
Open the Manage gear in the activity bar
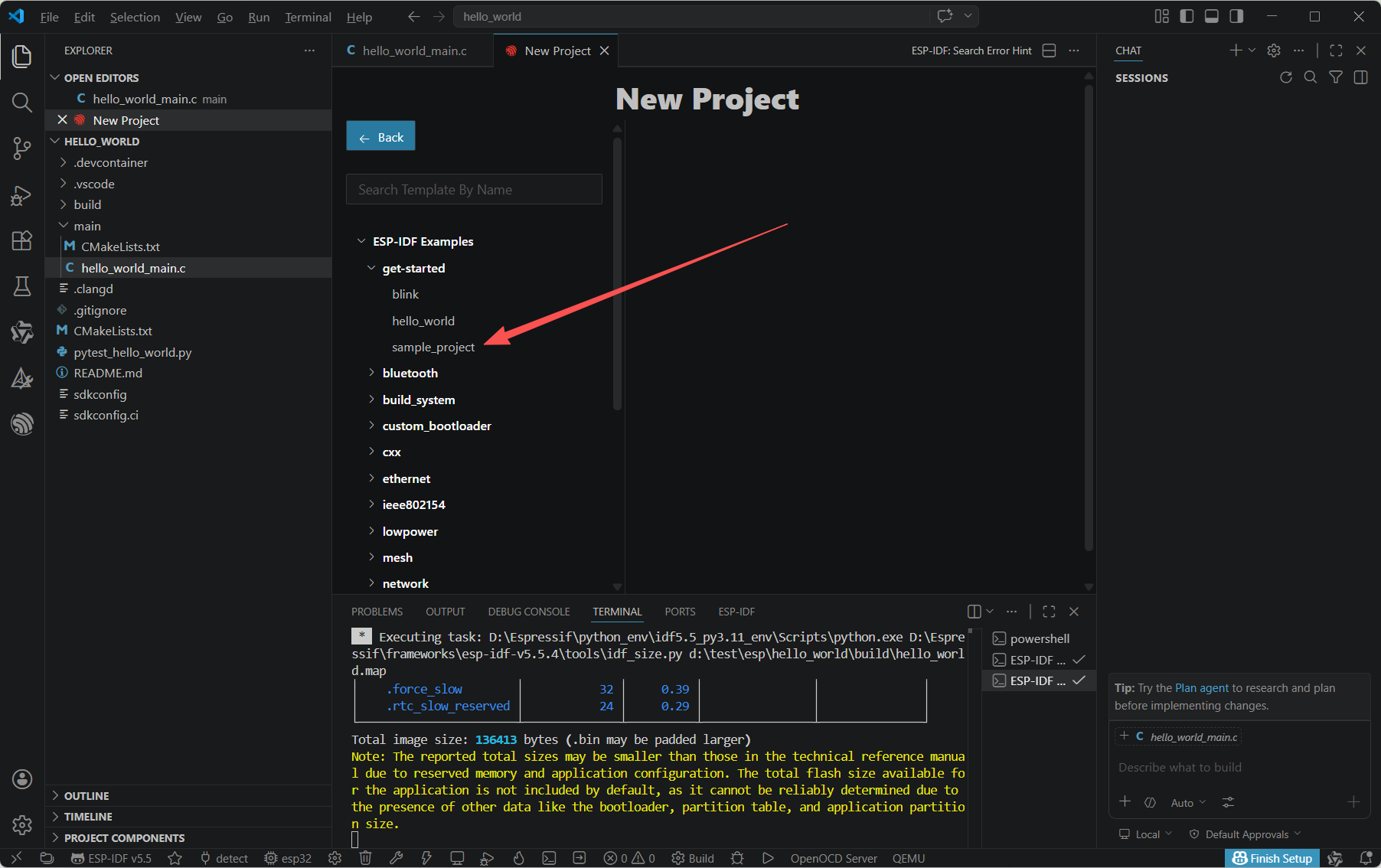[22, 824]
